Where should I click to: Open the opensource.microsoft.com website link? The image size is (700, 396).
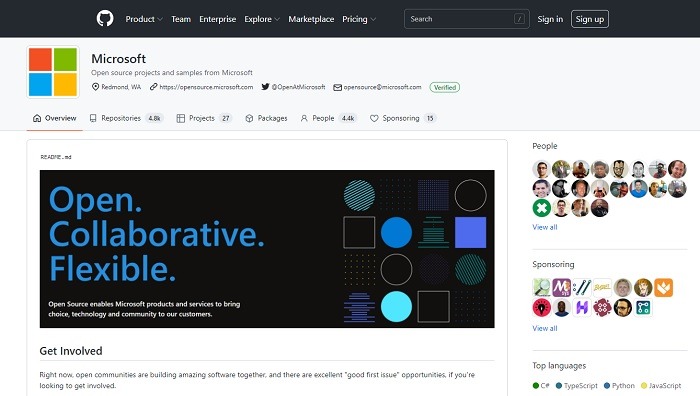click(206, 87)
